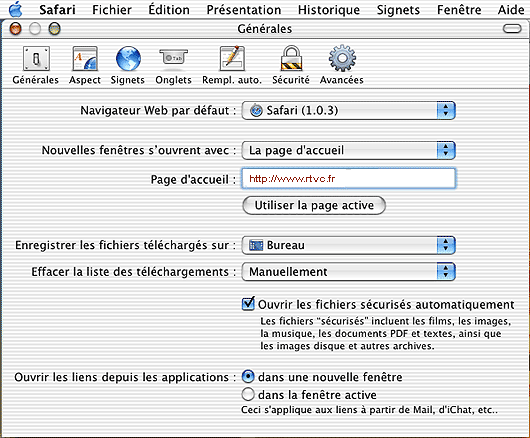Uncheck Ouvrir les fichiers sécurisés automatiquement
The image size is (530, 438).
pyautogui.click(x=248, y=303)
